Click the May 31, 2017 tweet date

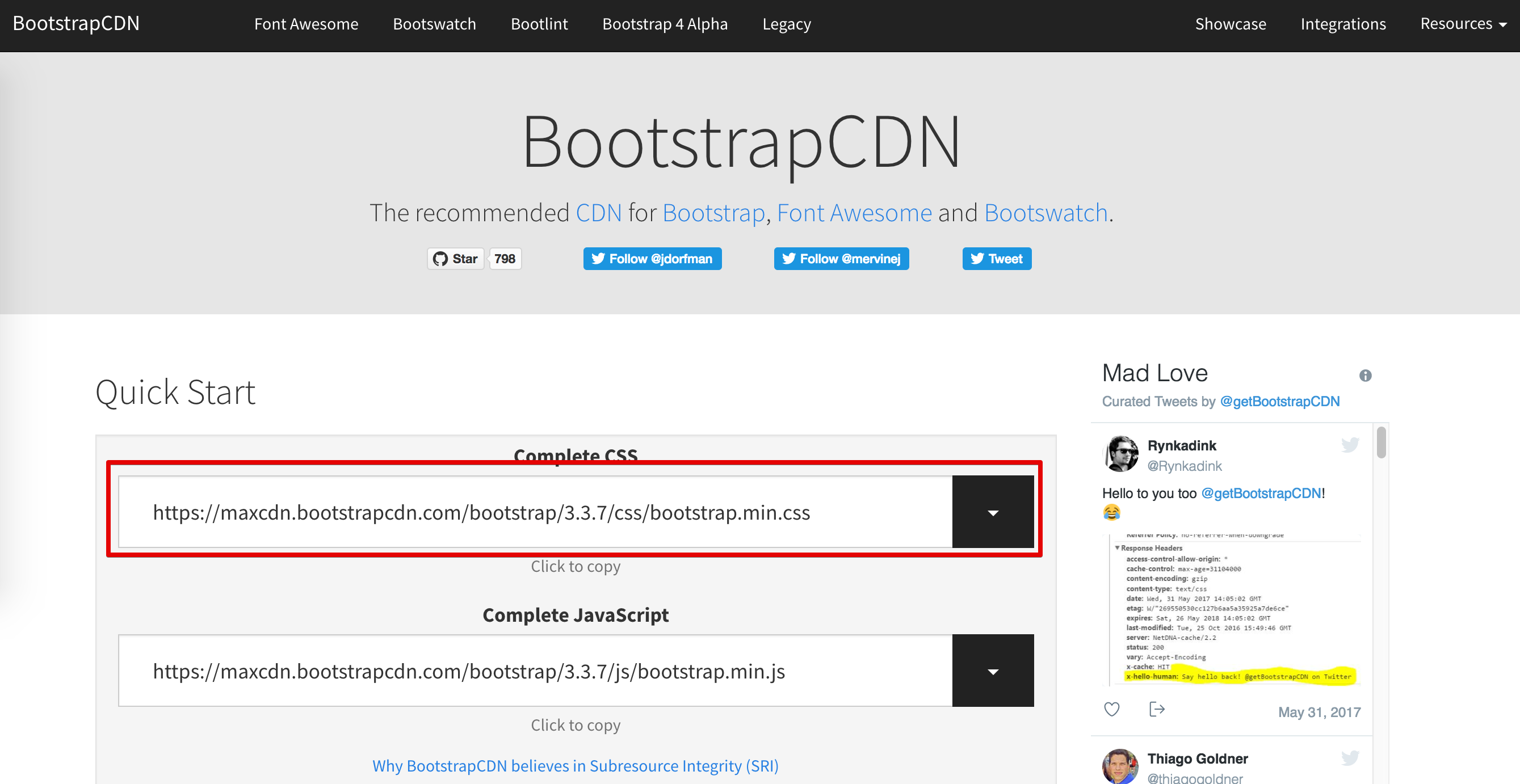pos(1320,713)
